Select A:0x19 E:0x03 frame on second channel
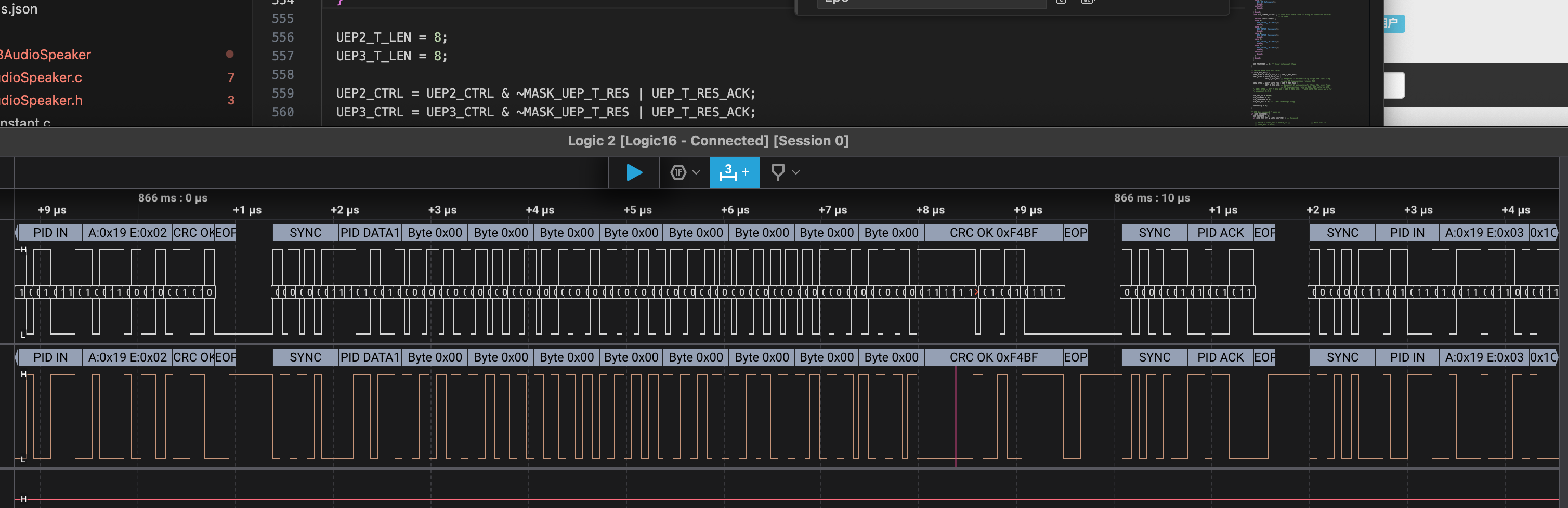 [x=1484, y=358]
